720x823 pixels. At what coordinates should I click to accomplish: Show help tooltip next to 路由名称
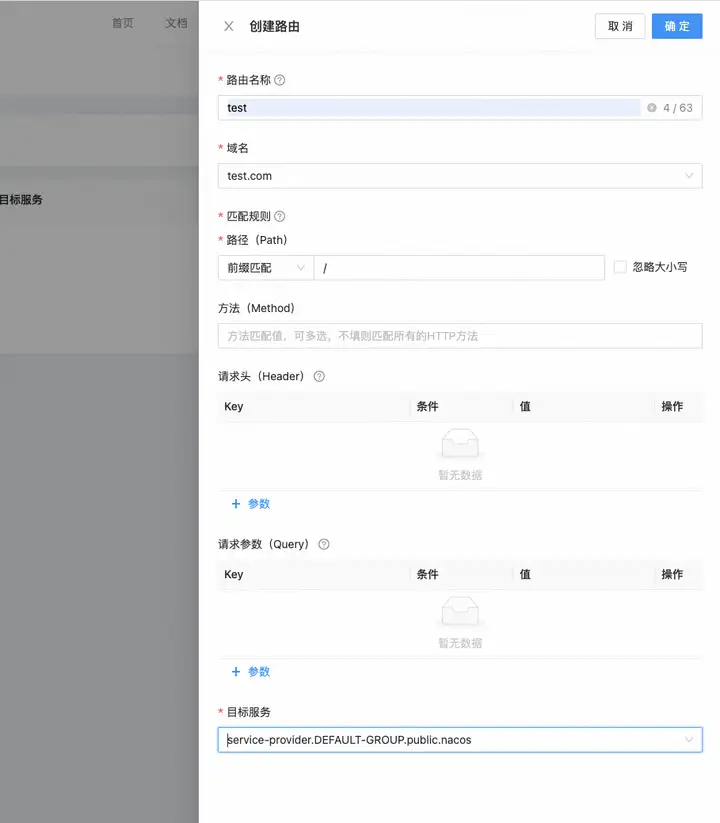[x=280, y=80]
